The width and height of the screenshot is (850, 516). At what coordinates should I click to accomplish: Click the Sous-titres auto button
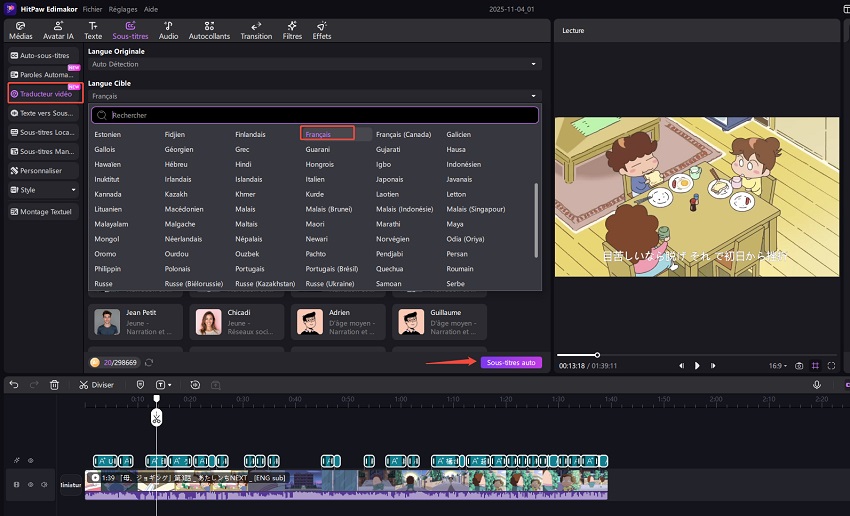(511, 363)
